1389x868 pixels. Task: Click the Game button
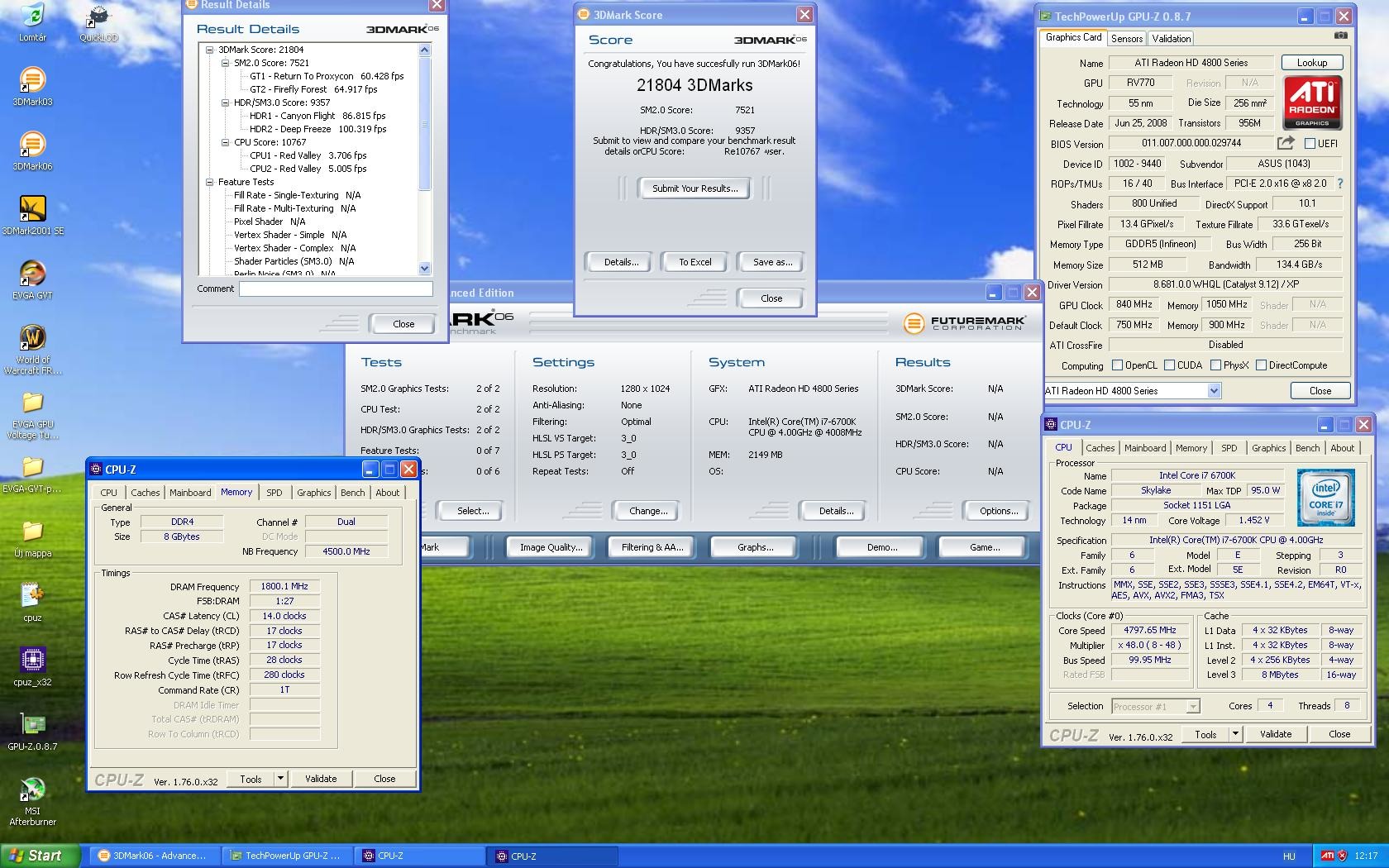tap(984, 547)
